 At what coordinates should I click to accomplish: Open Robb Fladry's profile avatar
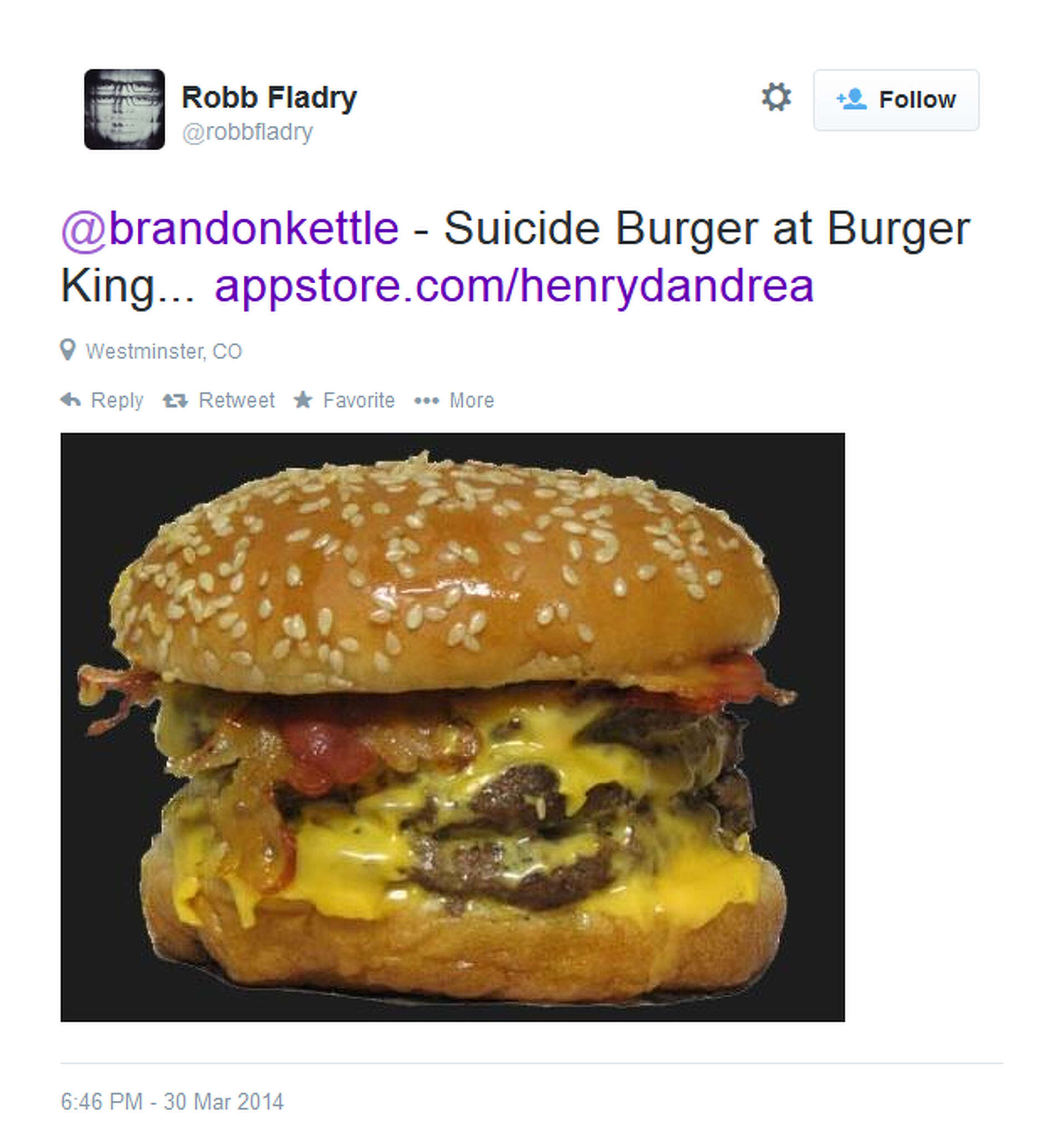click(x=124, y=109)
